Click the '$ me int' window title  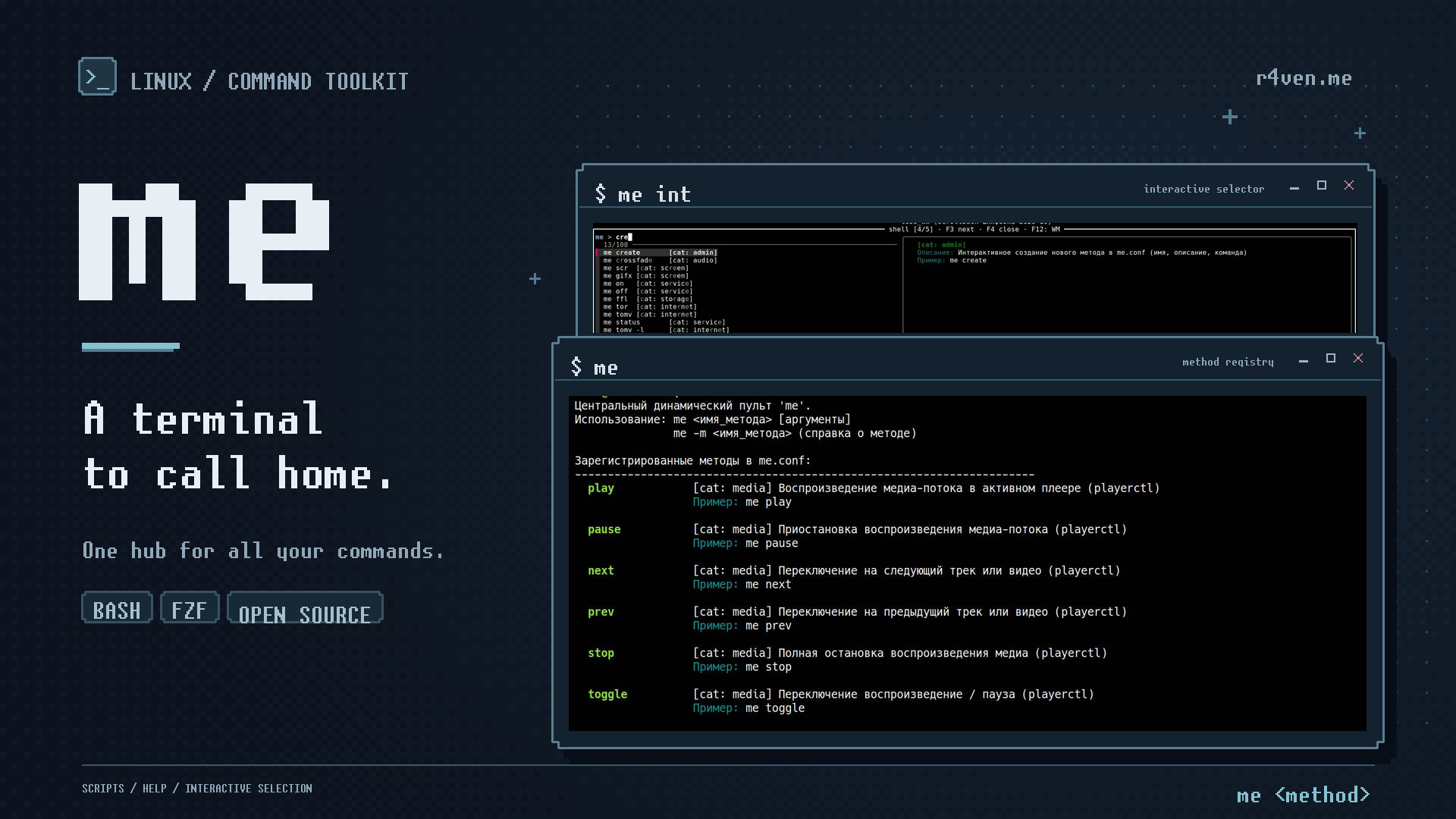pyautogui.click(x=643, y=194)
